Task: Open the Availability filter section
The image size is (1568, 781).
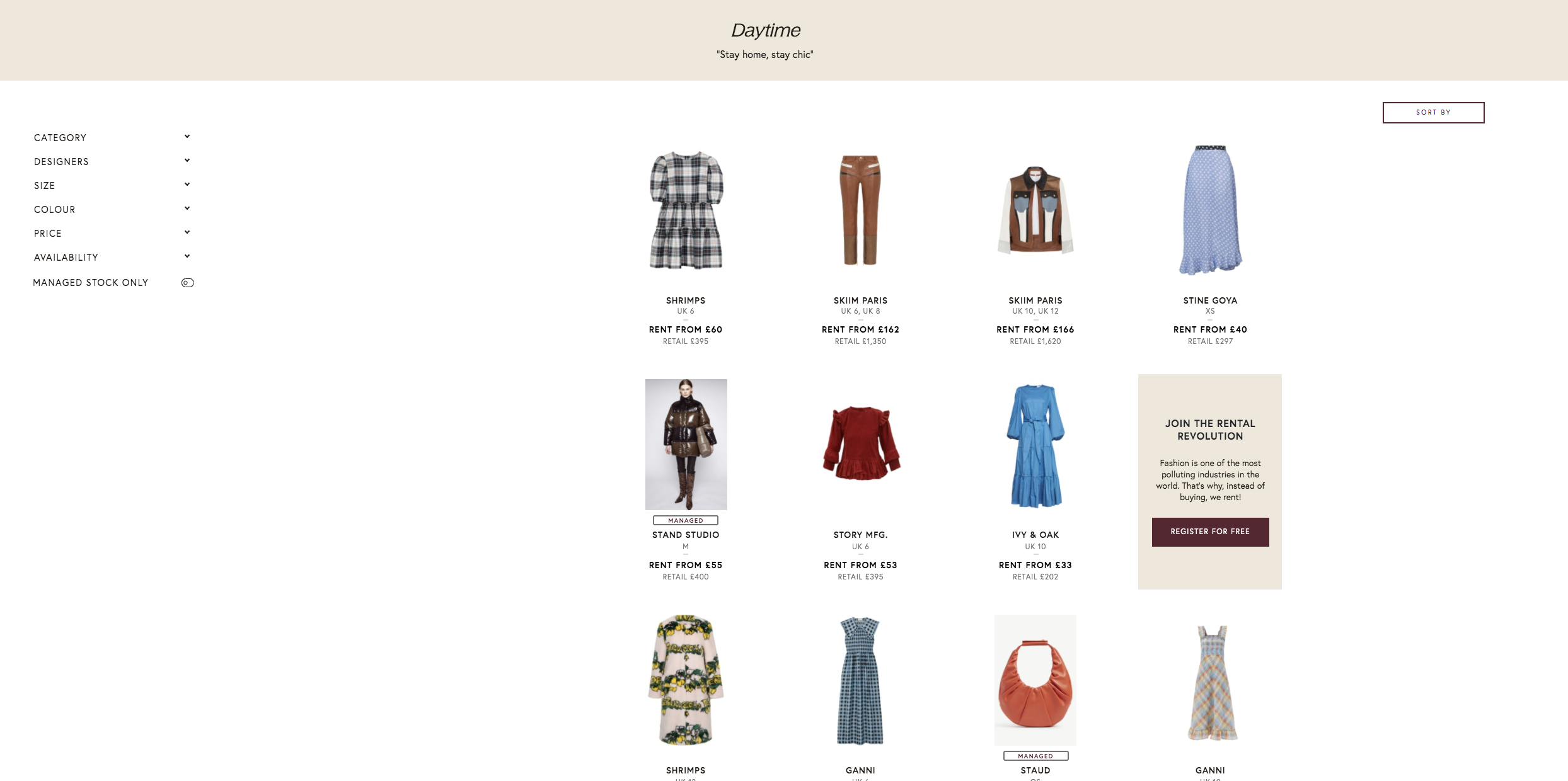Action: [x=66, y=258]
